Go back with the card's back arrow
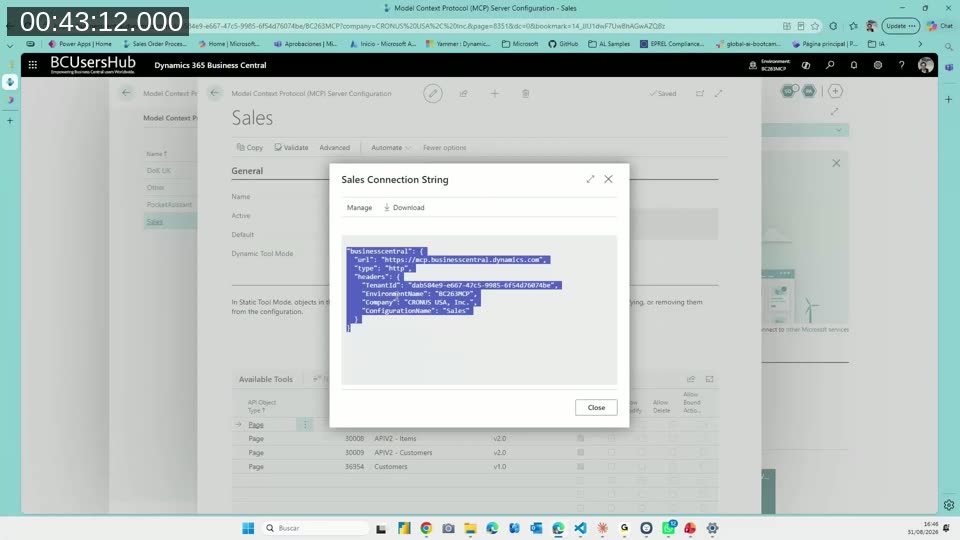 point(214,93)
